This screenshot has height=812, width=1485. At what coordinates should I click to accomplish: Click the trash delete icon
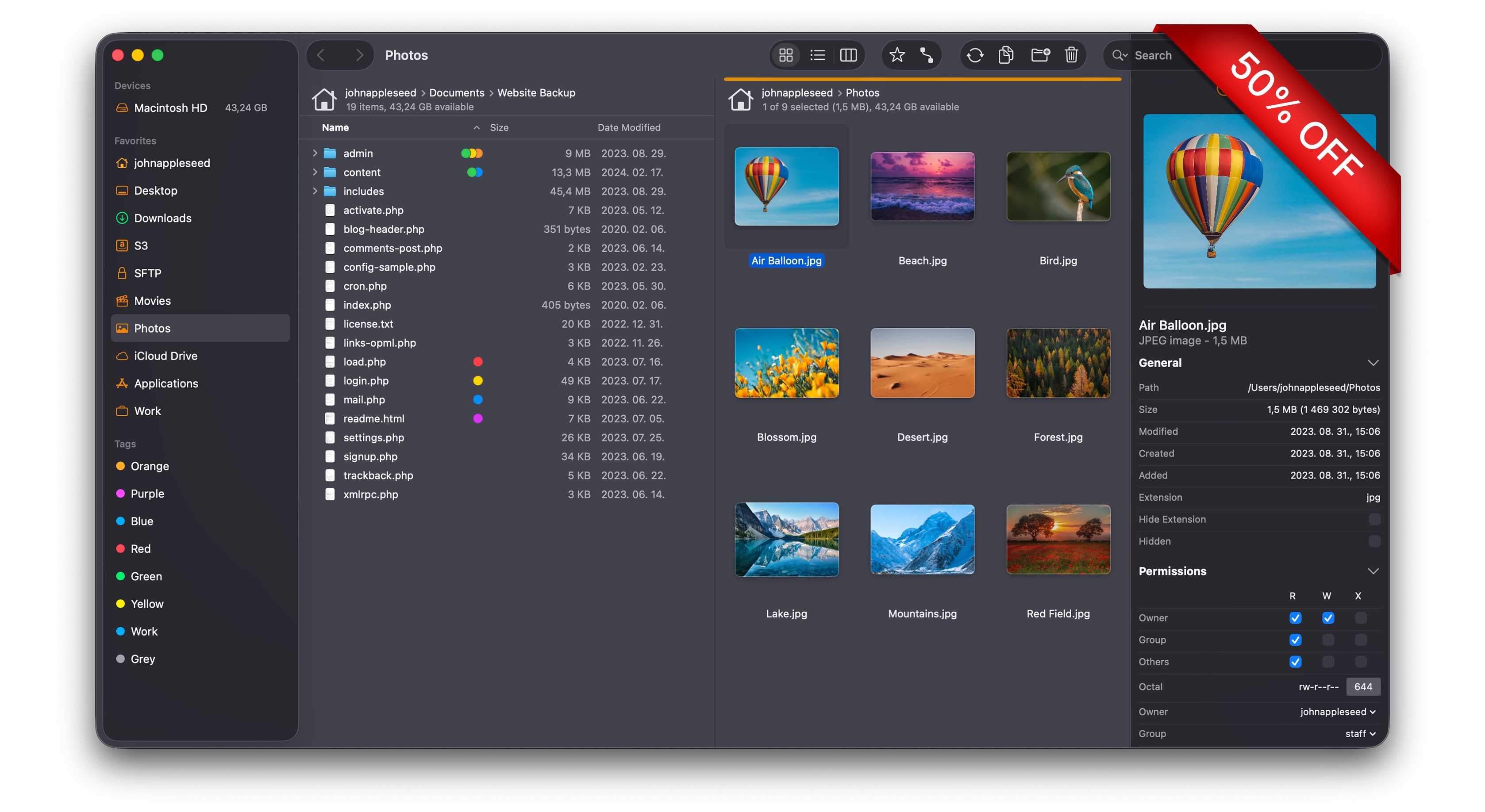tap(1071, 55)
